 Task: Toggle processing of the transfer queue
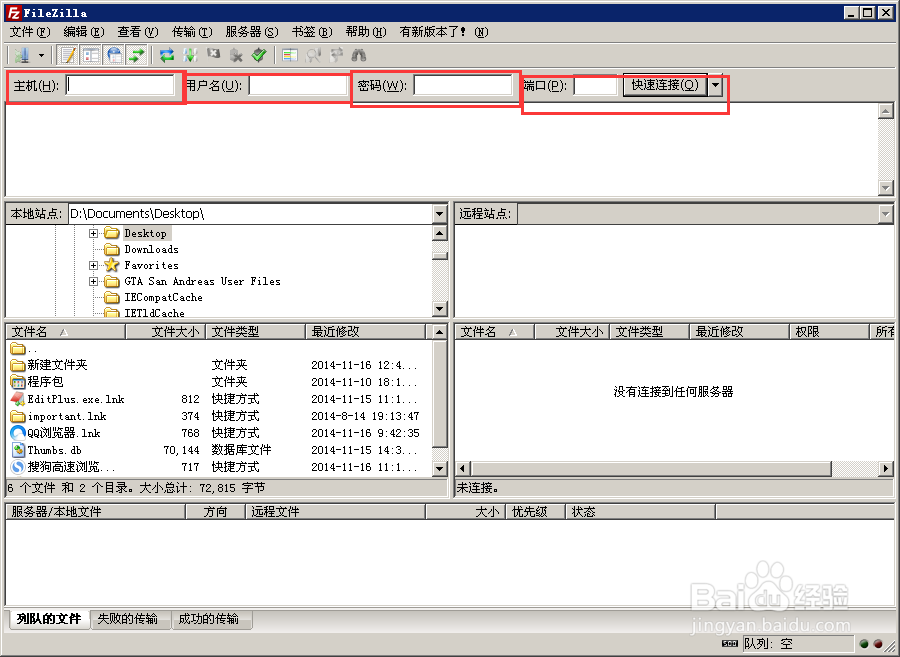tap(190, 56)
